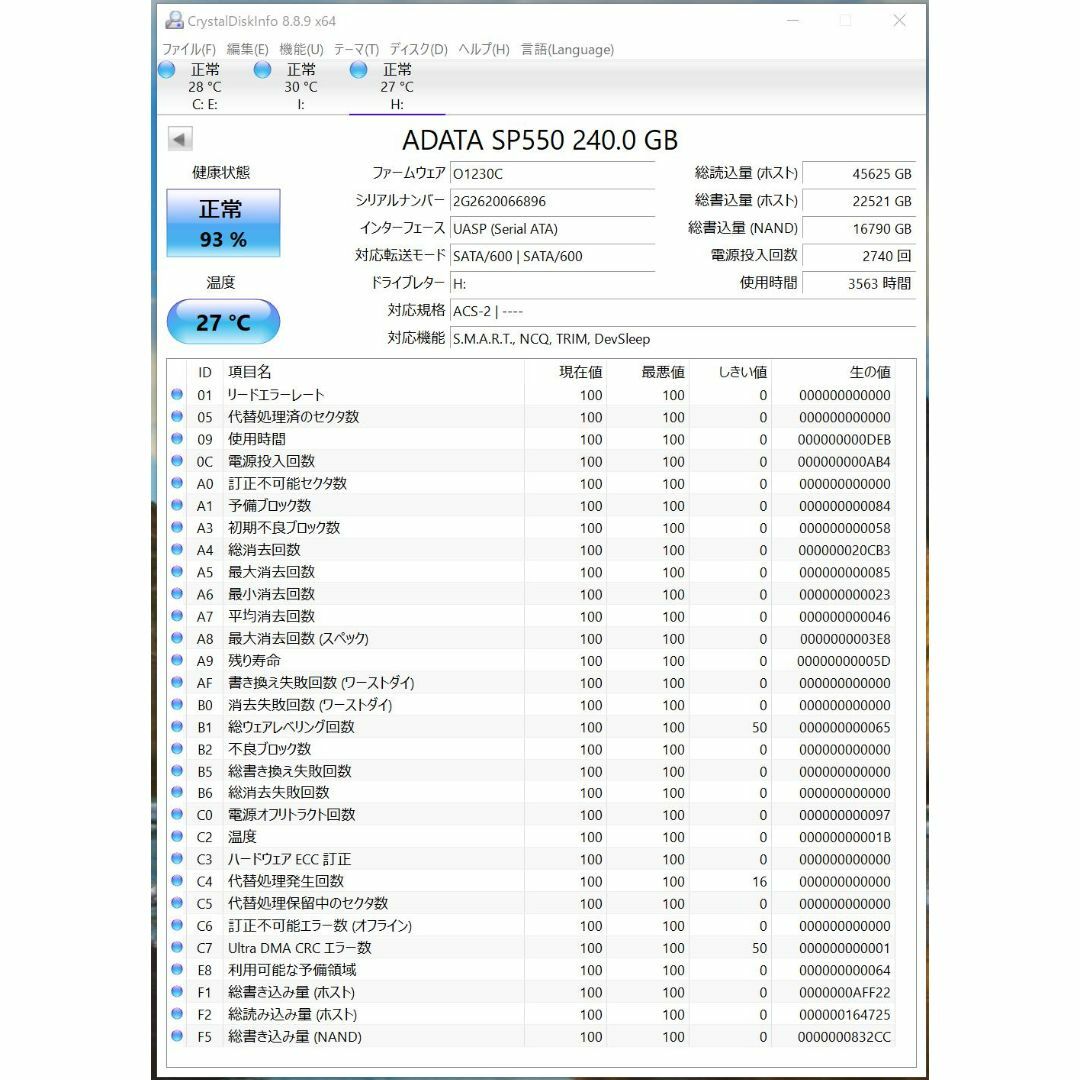Viewport: 1080px width, 1080px height.
Task: Click the CrystalDiskInfo app icon in title bar
Action: click(174, 21)
